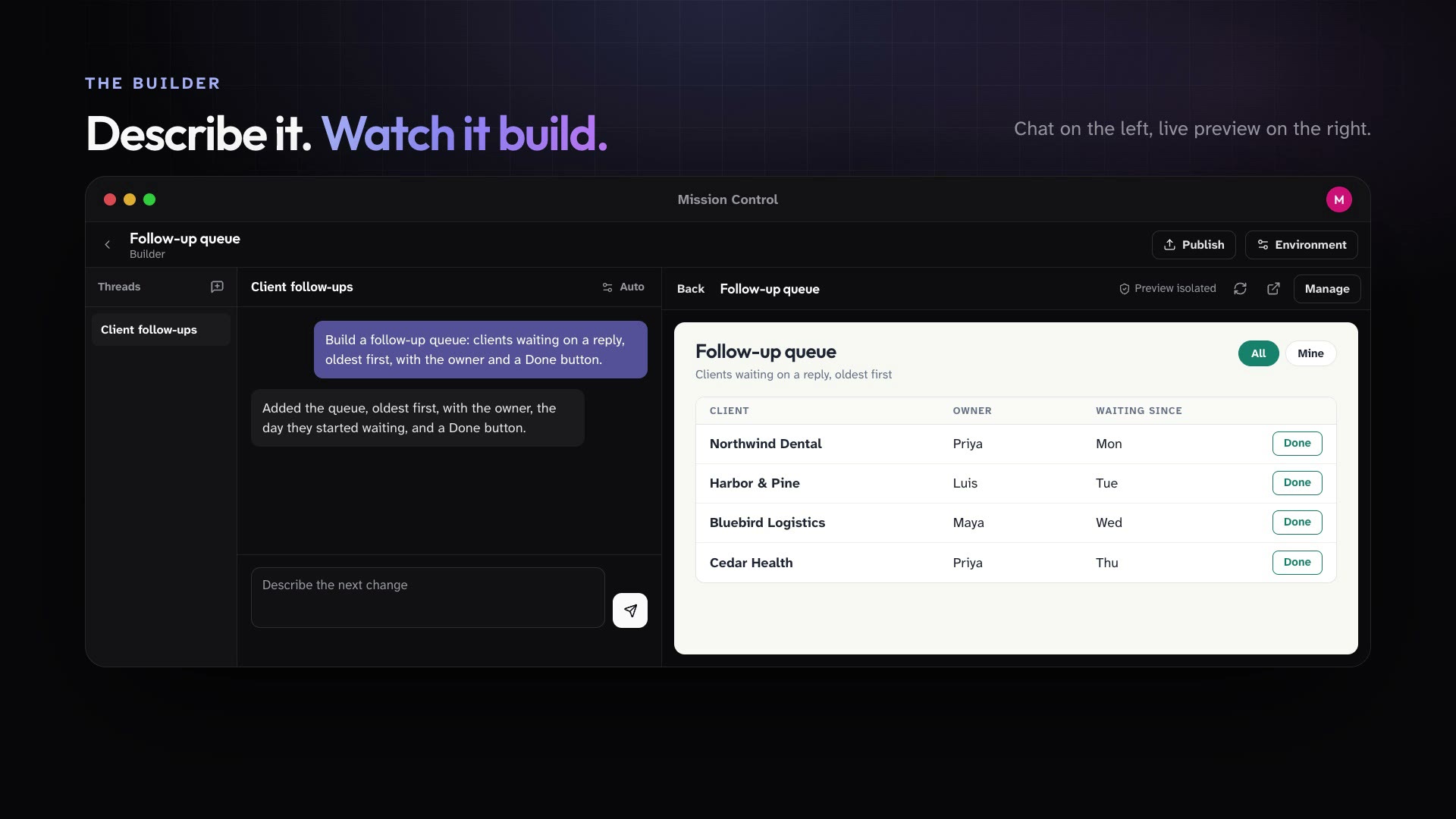Click owner Maya in the table
The width and height of the screenshot is (1456, 819).
click(968, 522)
